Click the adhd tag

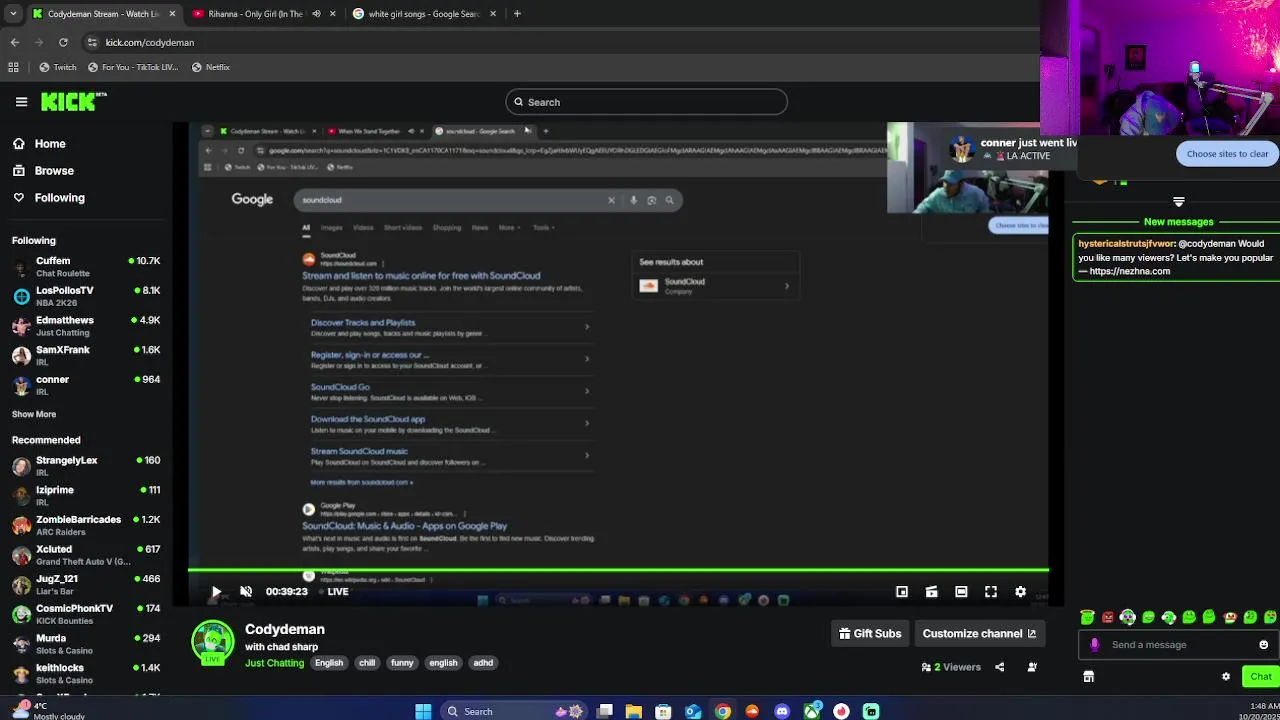point(483,663)
